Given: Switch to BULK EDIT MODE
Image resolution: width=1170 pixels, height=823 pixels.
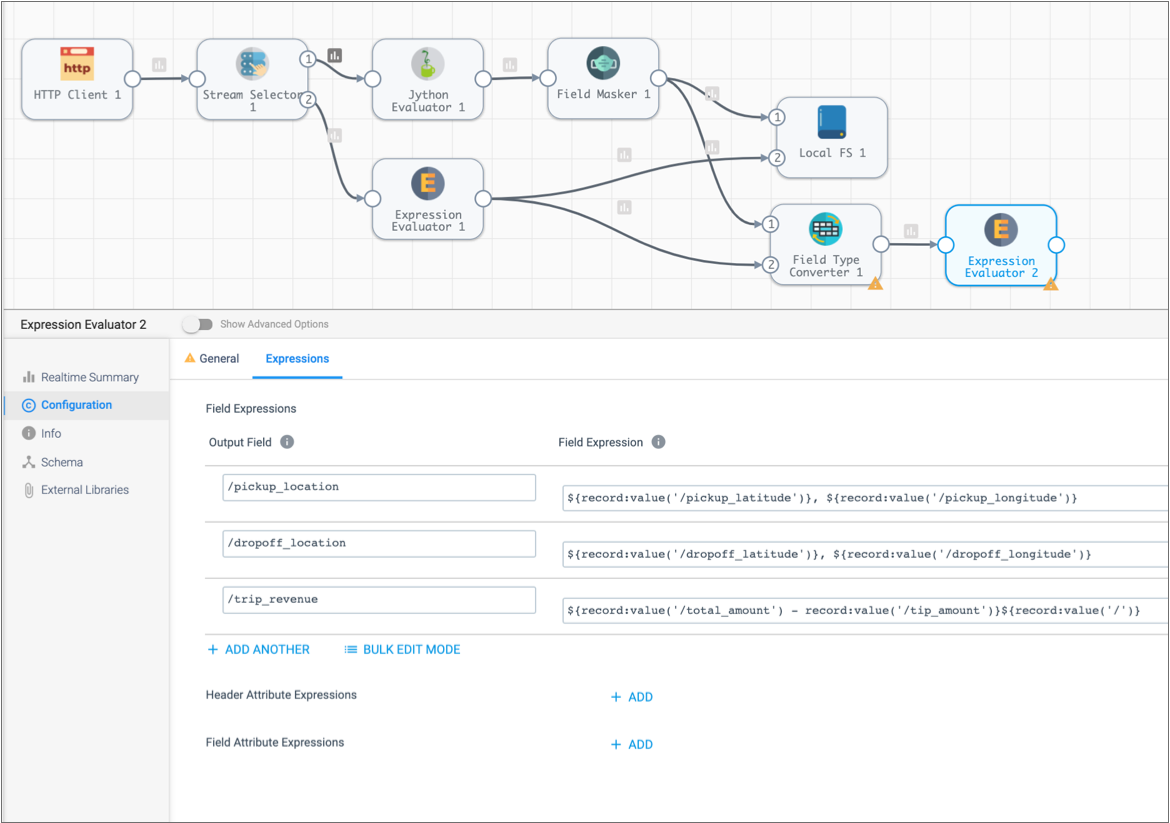Looking at the screenshot, I should [x=402, y=649].
